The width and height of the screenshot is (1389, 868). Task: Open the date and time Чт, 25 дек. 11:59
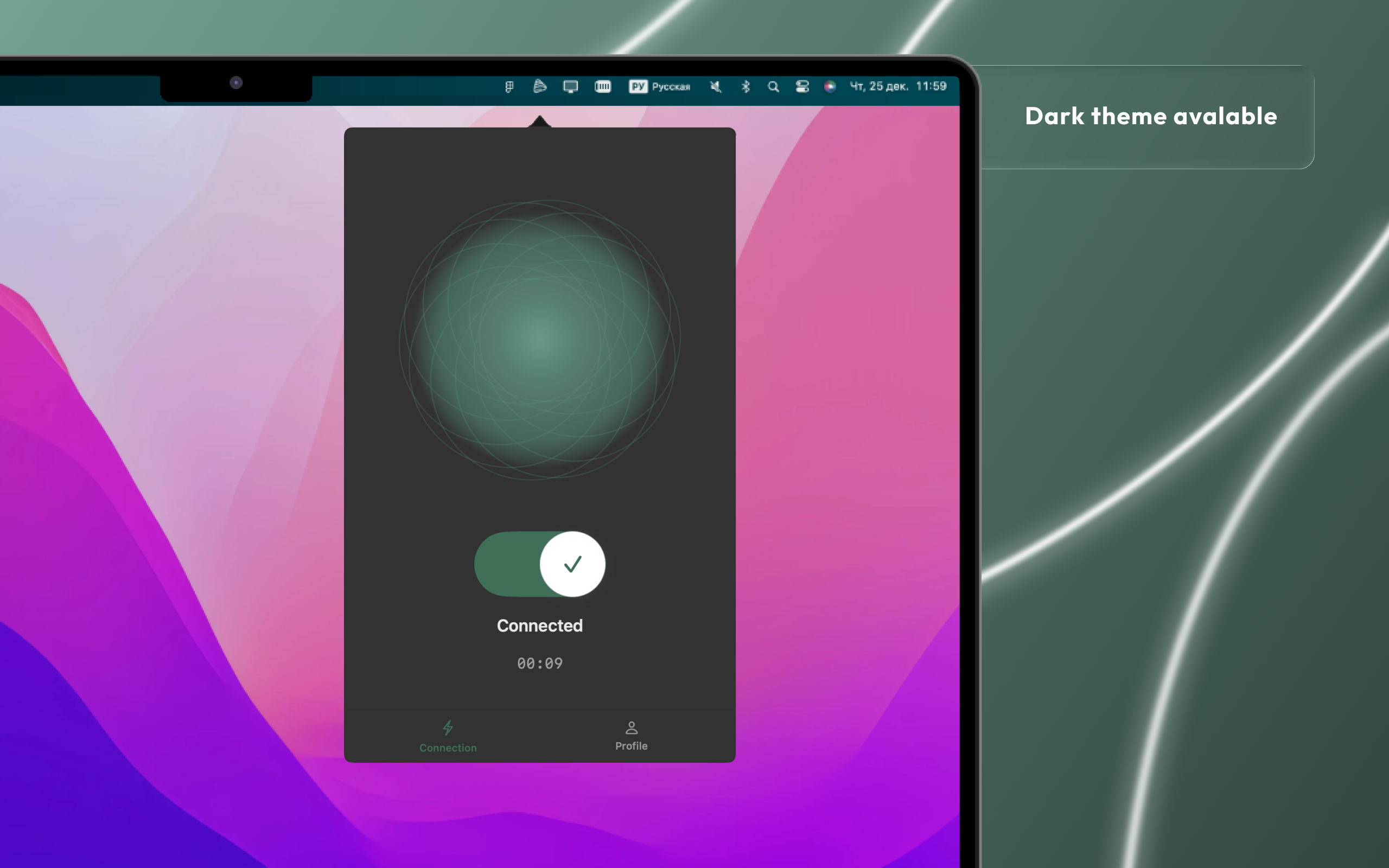coord(897,86)
